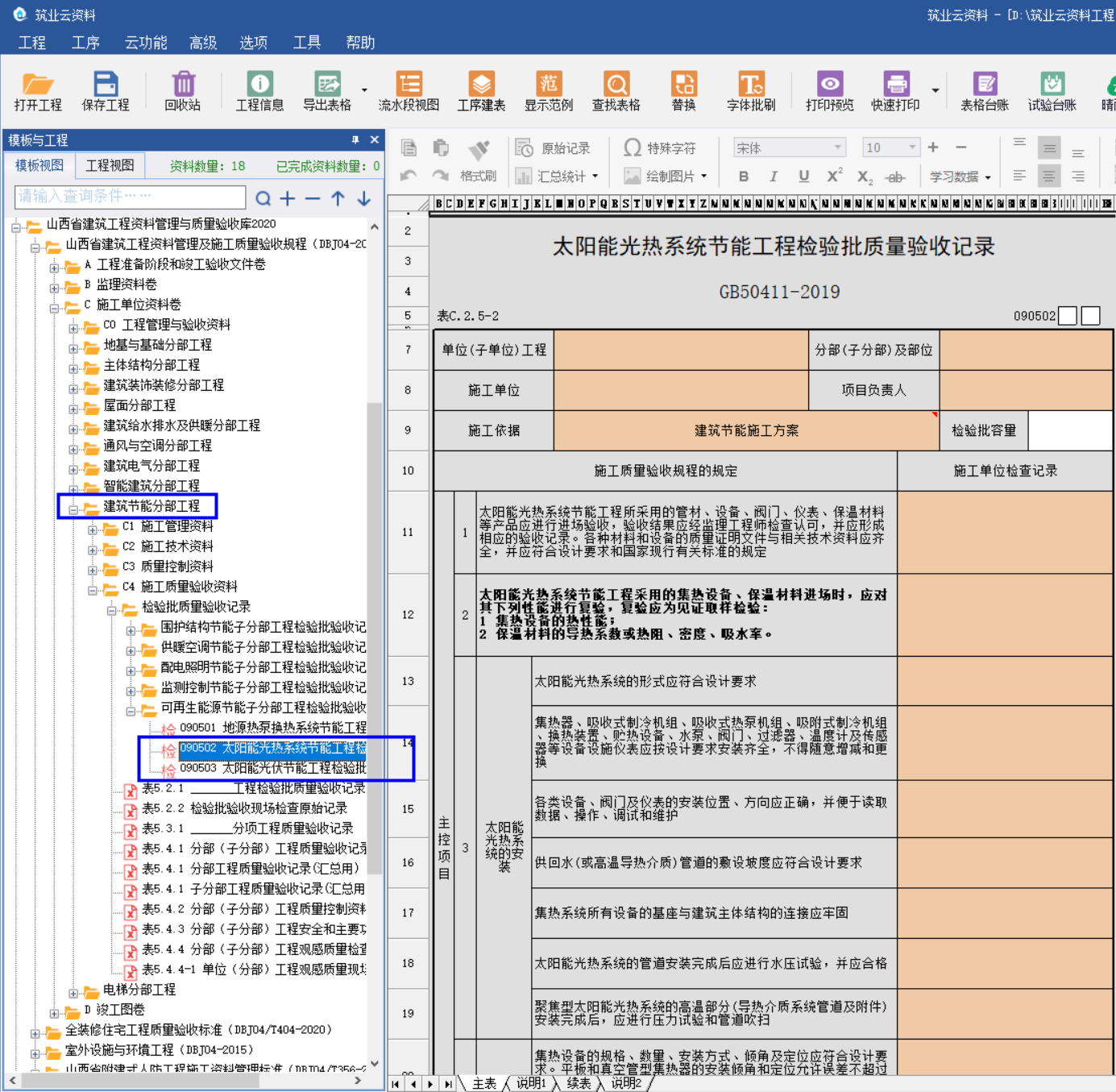This screenshot has height=1092, width=1116.
Task: Toggle italic formatting
Action: tap(774, 176)
